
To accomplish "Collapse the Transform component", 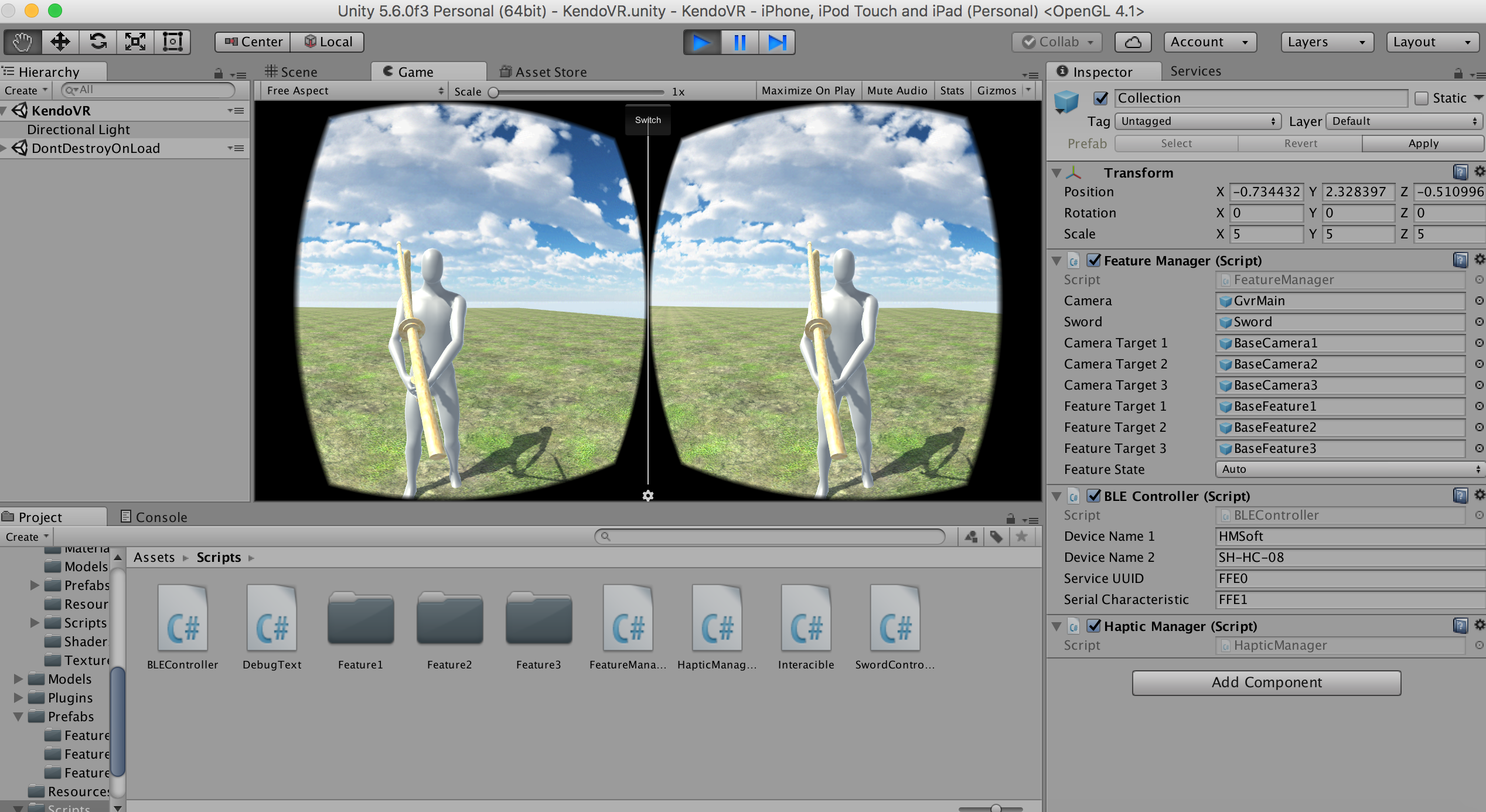I will (x=1056, y=173).
